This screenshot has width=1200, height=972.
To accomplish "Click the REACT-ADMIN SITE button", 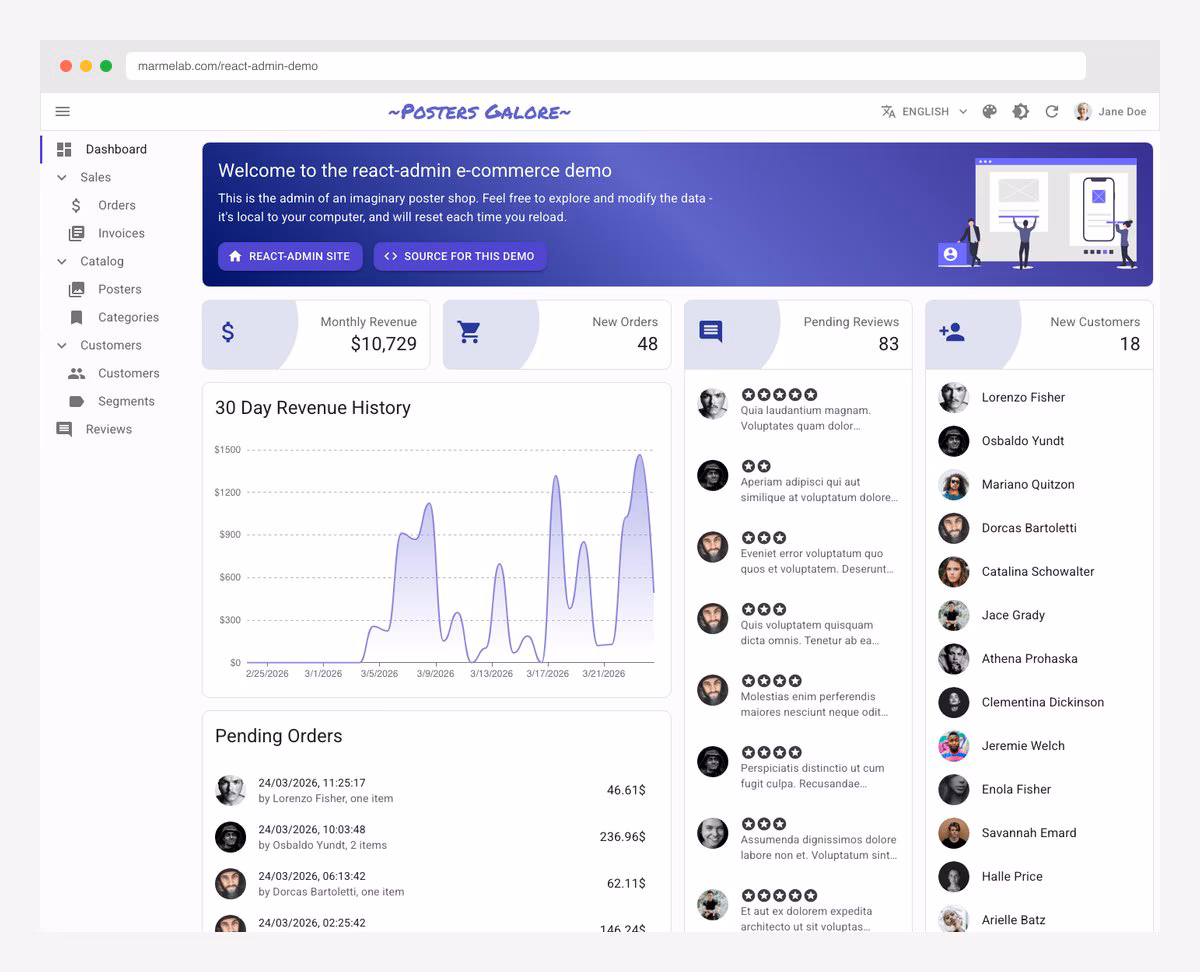I will coord(289,256).
